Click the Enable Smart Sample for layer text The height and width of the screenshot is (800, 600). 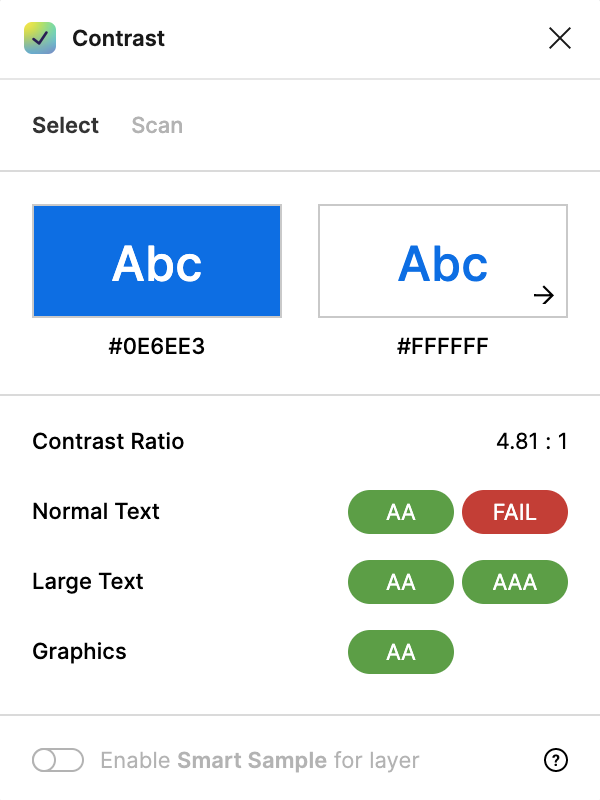click(260, 761)
